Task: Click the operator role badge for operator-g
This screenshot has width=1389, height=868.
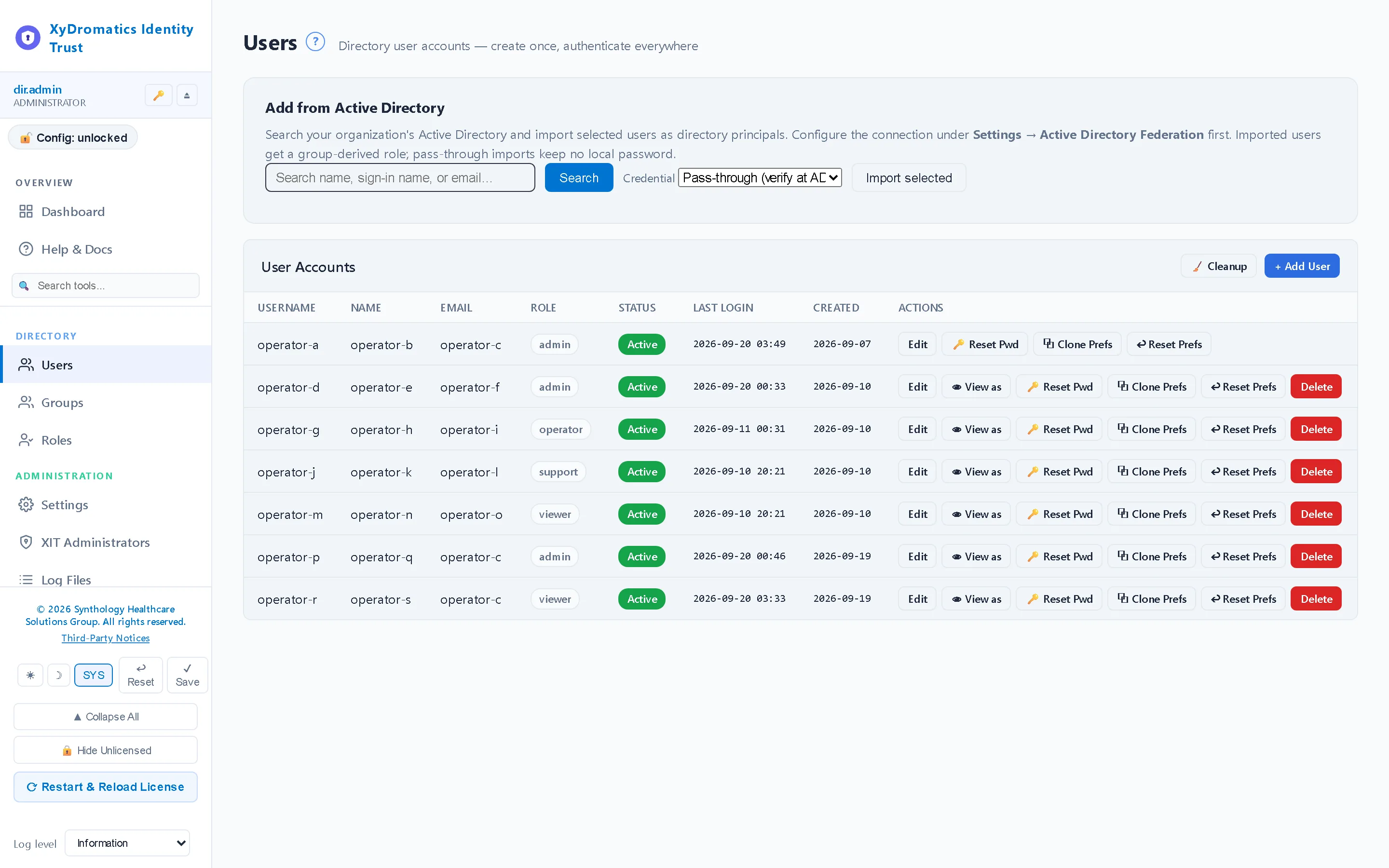Action: (561, 429)
